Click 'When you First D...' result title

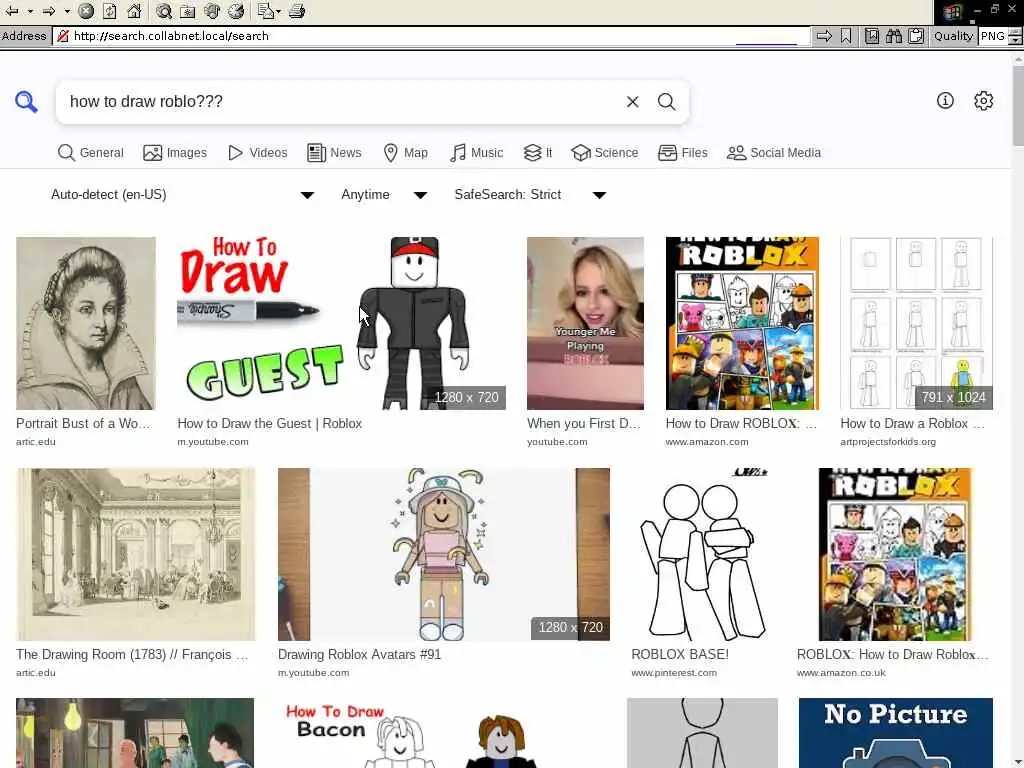584,423
